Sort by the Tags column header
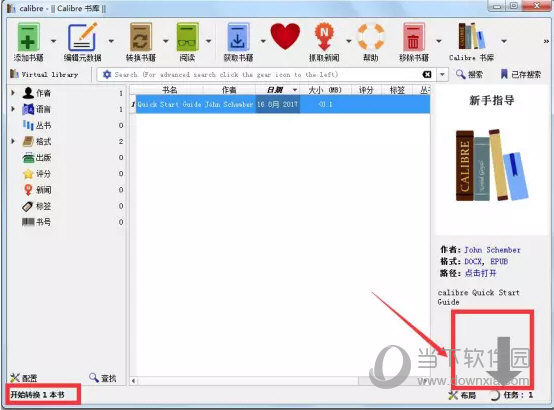The height and width of the screenshot is (410, 554). pyautogui.click(x=397, y=90)
